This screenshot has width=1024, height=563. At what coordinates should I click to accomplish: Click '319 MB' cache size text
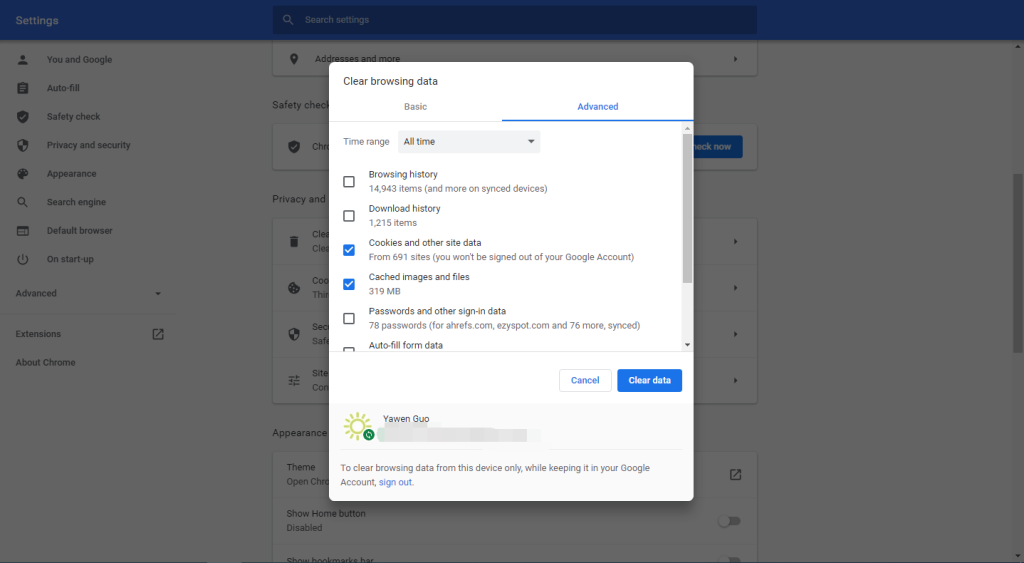(x=385, y=291)
